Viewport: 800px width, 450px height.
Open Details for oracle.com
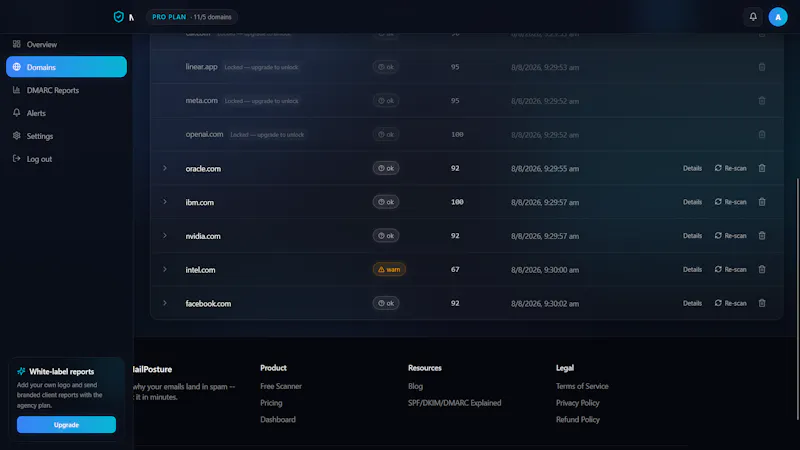pyautogui.click(x=692, y=168)
